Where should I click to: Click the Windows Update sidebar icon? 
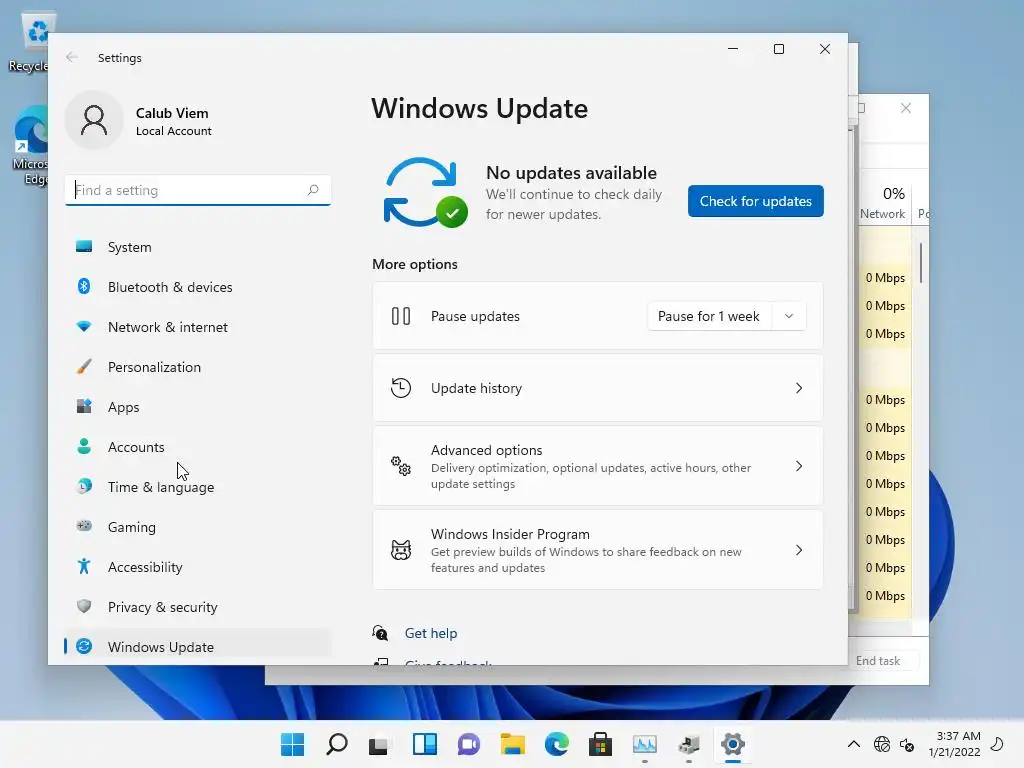point(84,646)
